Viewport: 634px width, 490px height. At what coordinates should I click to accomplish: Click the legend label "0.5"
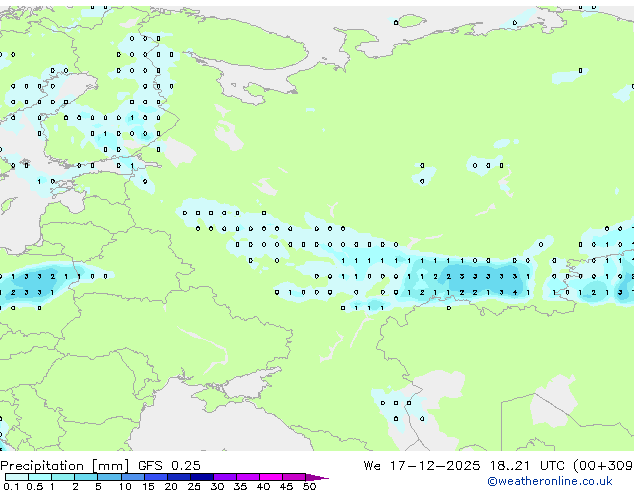[35, 486]
